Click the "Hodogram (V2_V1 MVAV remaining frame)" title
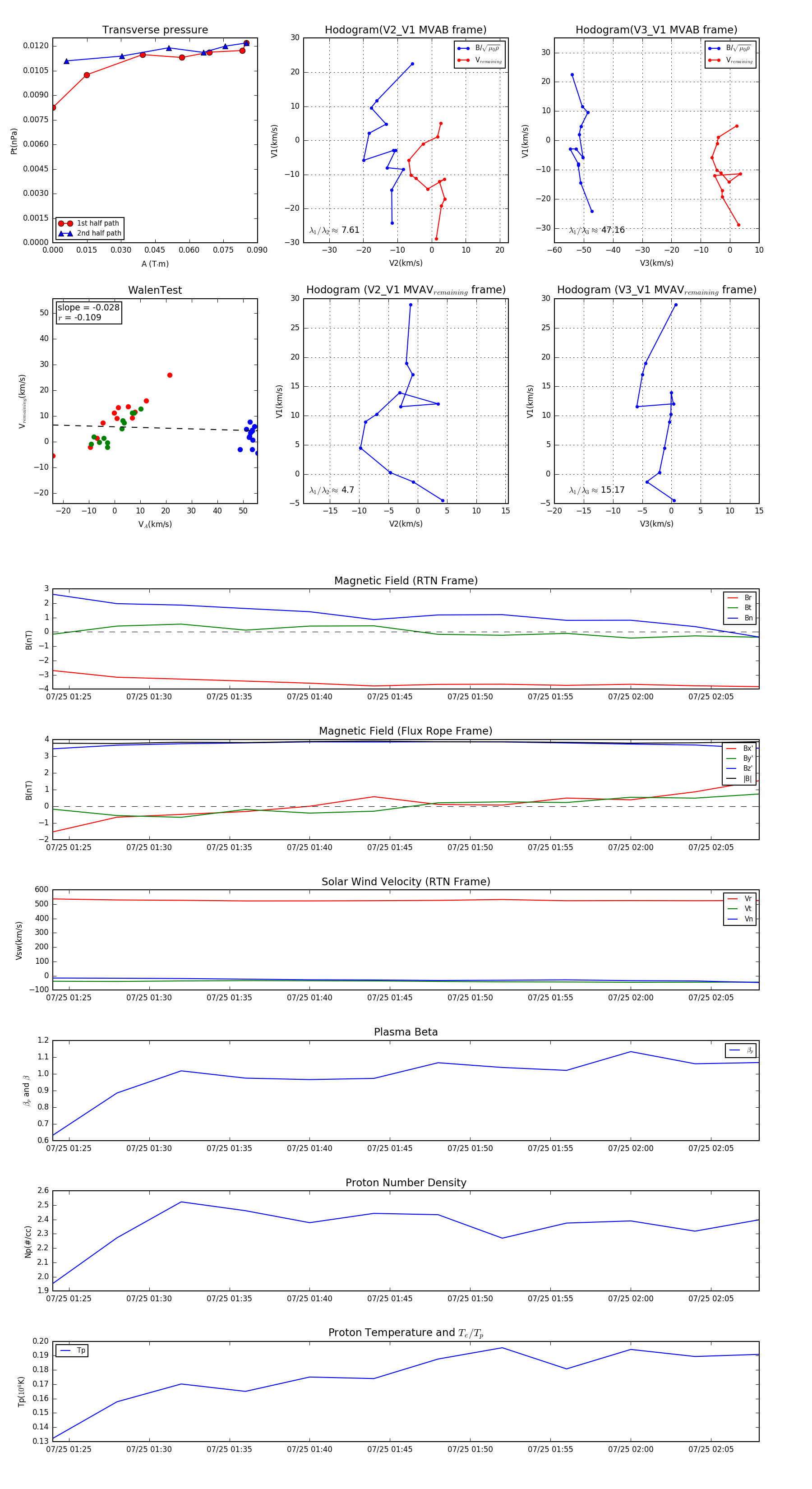Image resolution: width=812 pixels, height=1489 pixels. coord(406,290)
